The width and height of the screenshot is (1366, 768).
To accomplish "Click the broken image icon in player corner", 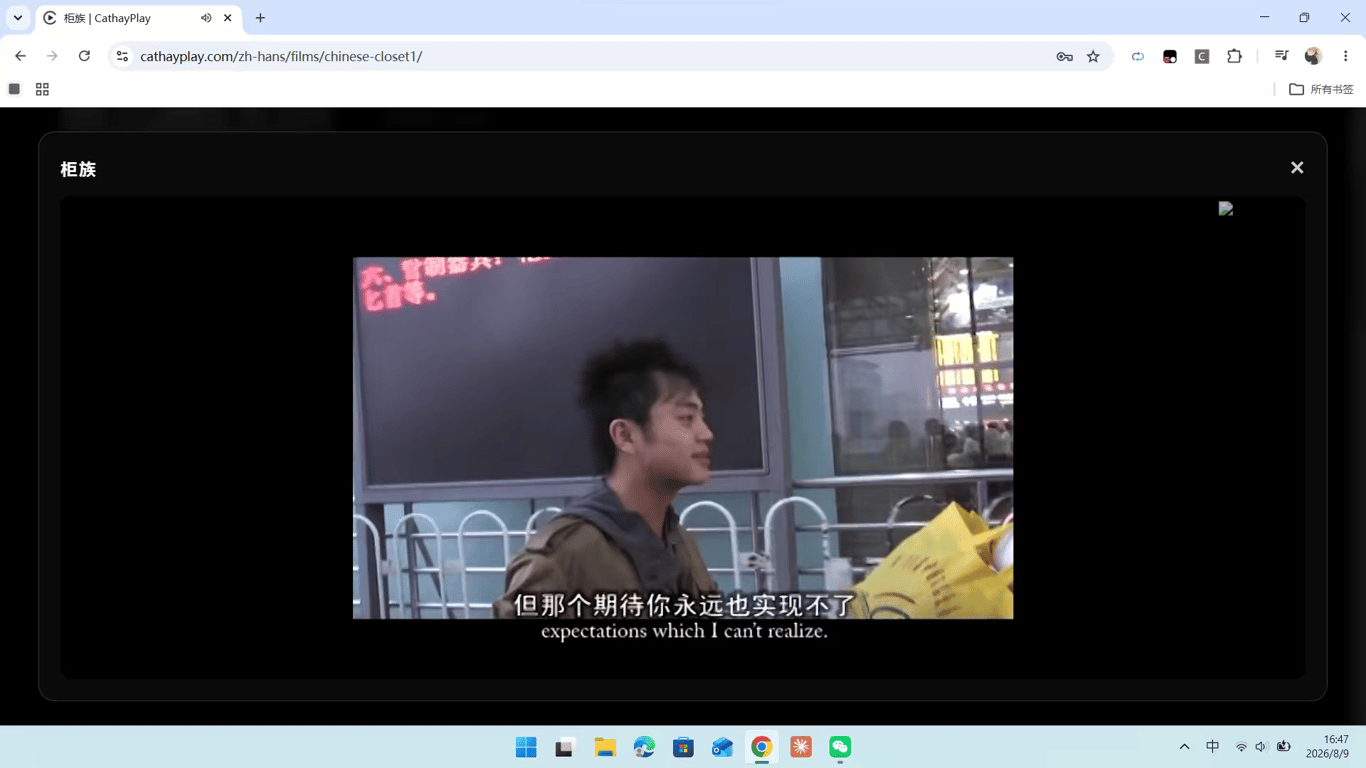I will (1226, 208).
